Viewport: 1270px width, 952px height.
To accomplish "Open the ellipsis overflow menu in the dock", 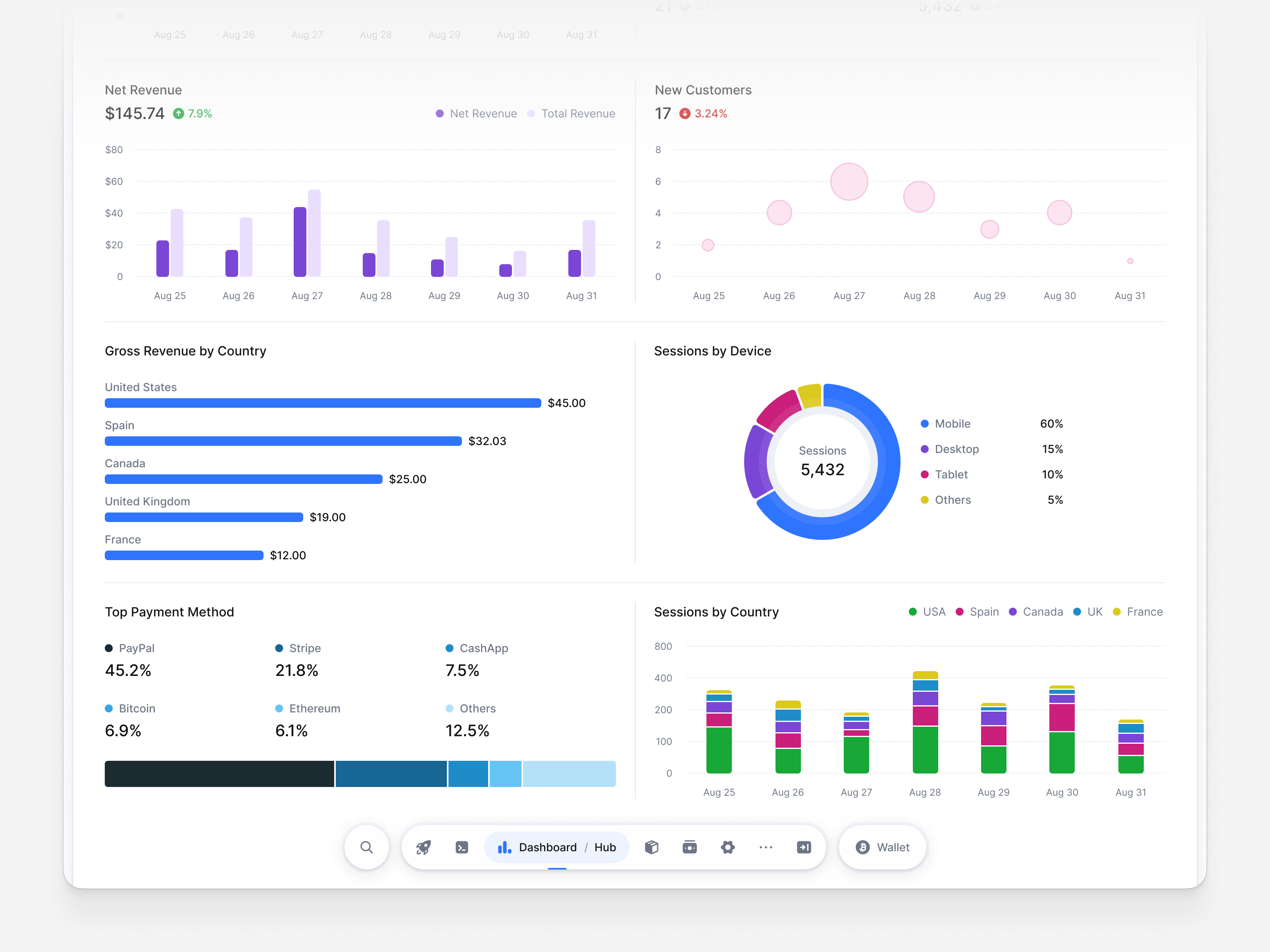I will (x=766, y=847).
